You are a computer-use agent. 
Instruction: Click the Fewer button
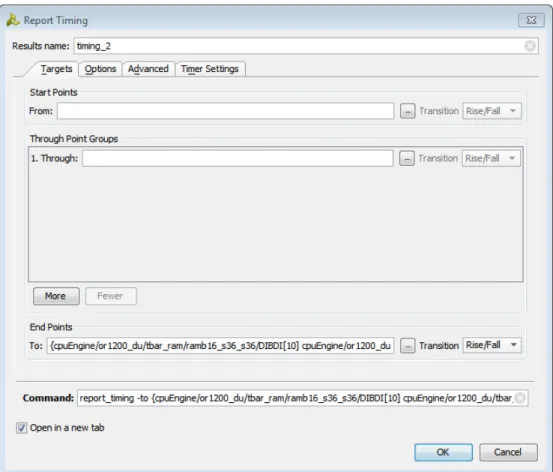pyautogui.click(x=111, y=296)
